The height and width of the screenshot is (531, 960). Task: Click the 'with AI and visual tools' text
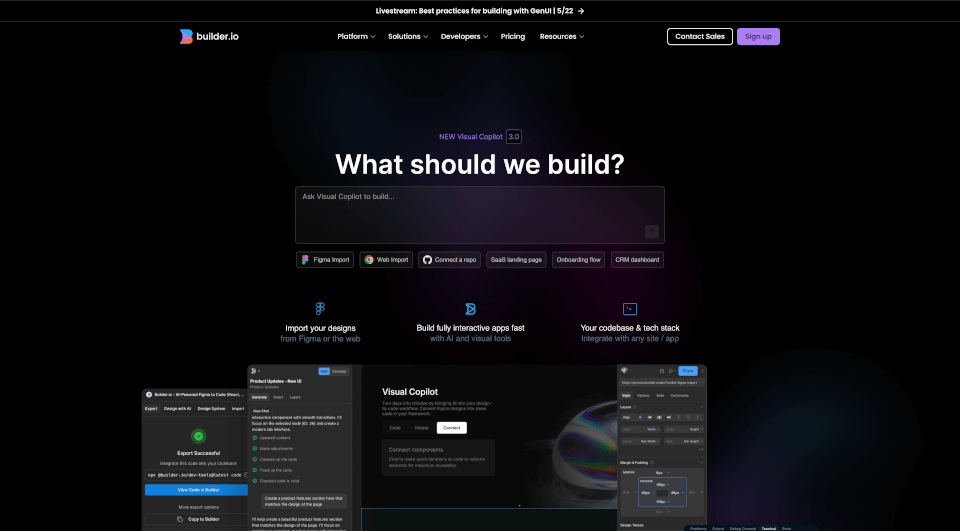(x=470, y=339)
